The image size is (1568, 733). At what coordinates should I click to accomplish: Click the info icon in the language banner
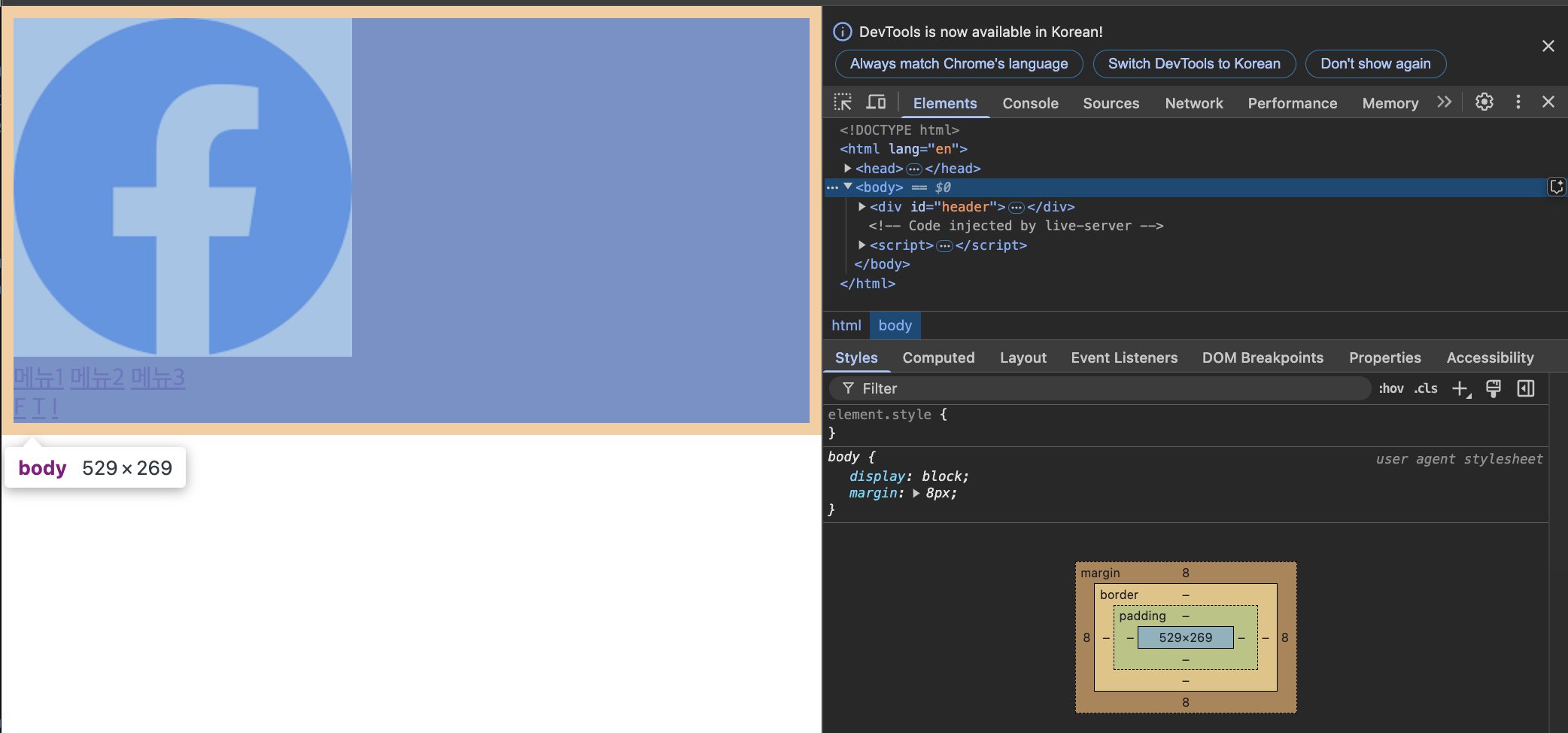pos(843,32)
